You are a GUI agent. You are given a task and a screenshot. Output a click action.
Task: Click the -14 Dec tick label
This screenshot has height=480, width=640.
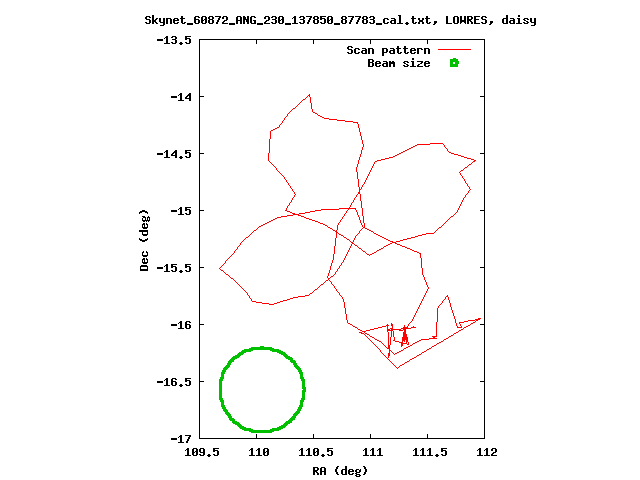pyautogui.click(x=181, y=97)
